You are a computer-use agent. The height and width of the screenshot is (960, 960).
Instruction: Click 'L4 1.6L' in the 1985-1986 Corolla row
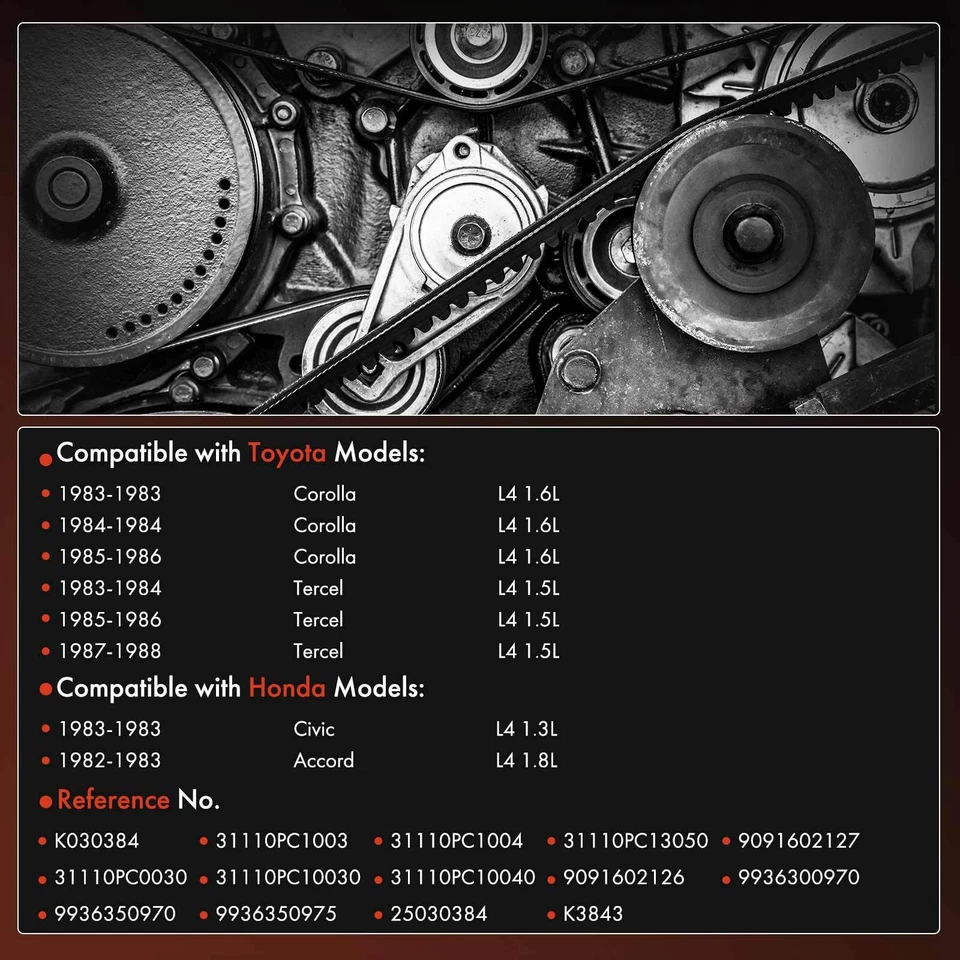(528, 557)
